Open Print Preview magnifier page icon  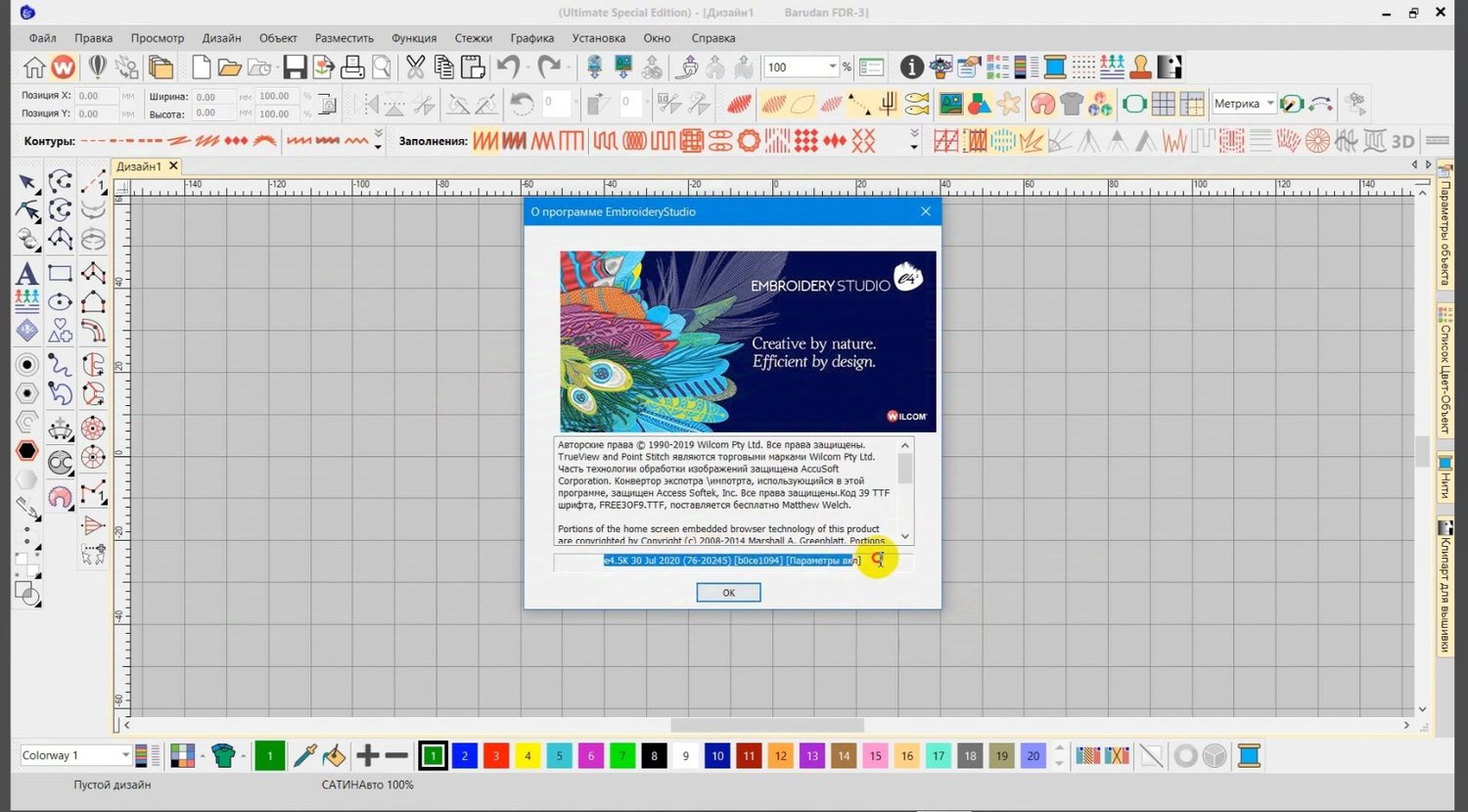click(382, 68)
